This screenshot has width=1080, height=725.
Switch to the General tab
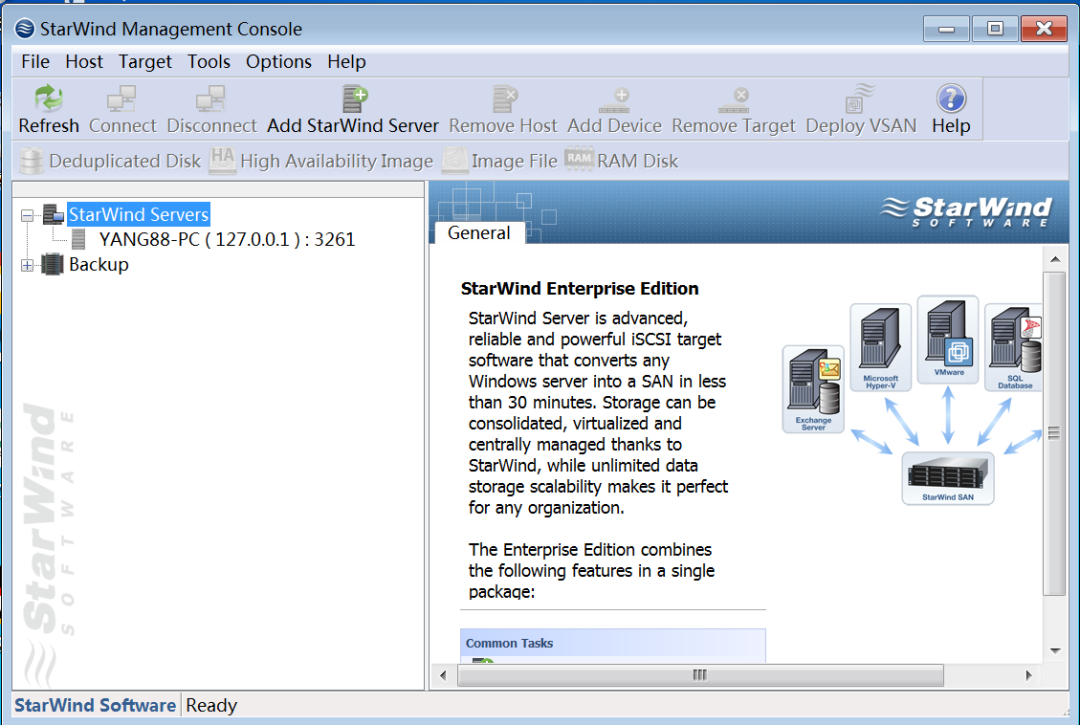point(479,233)
